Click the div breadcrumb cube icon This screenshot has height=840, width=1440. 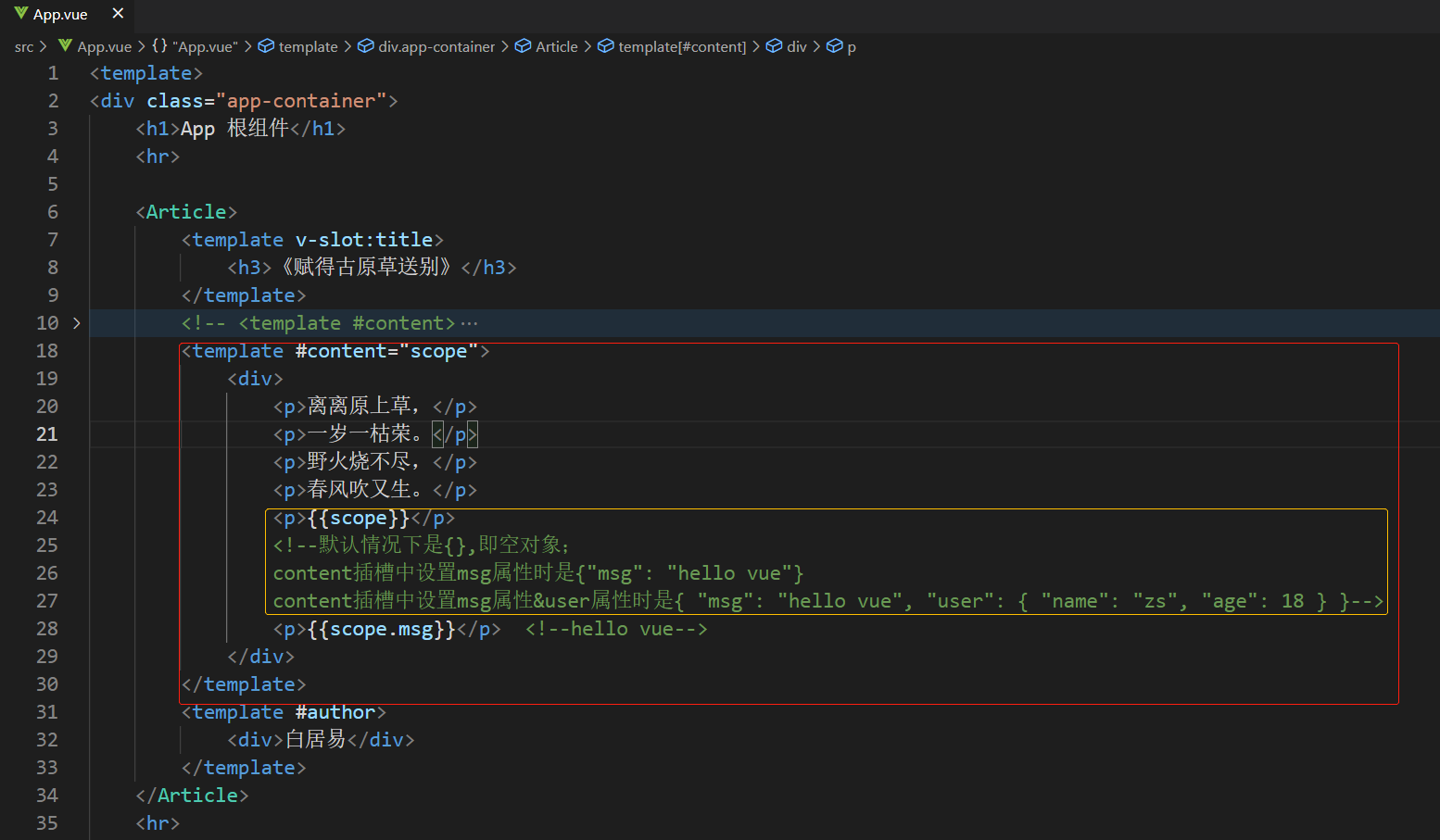pos(775,46)
